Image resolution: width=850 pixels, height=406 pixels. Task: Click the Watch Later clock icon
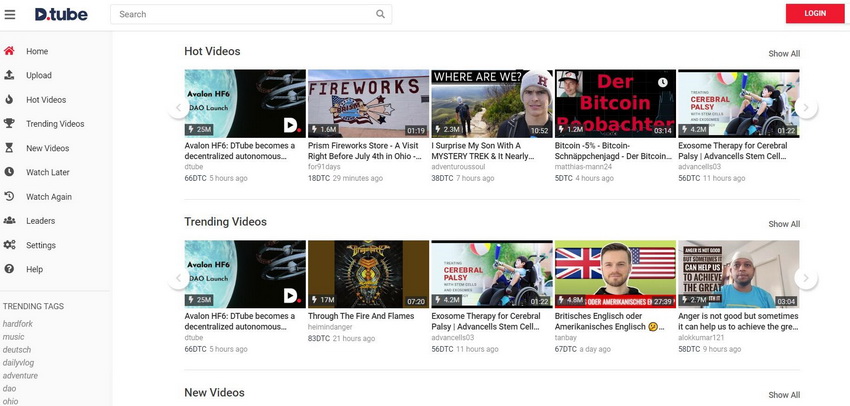click(x=9, y=172)
